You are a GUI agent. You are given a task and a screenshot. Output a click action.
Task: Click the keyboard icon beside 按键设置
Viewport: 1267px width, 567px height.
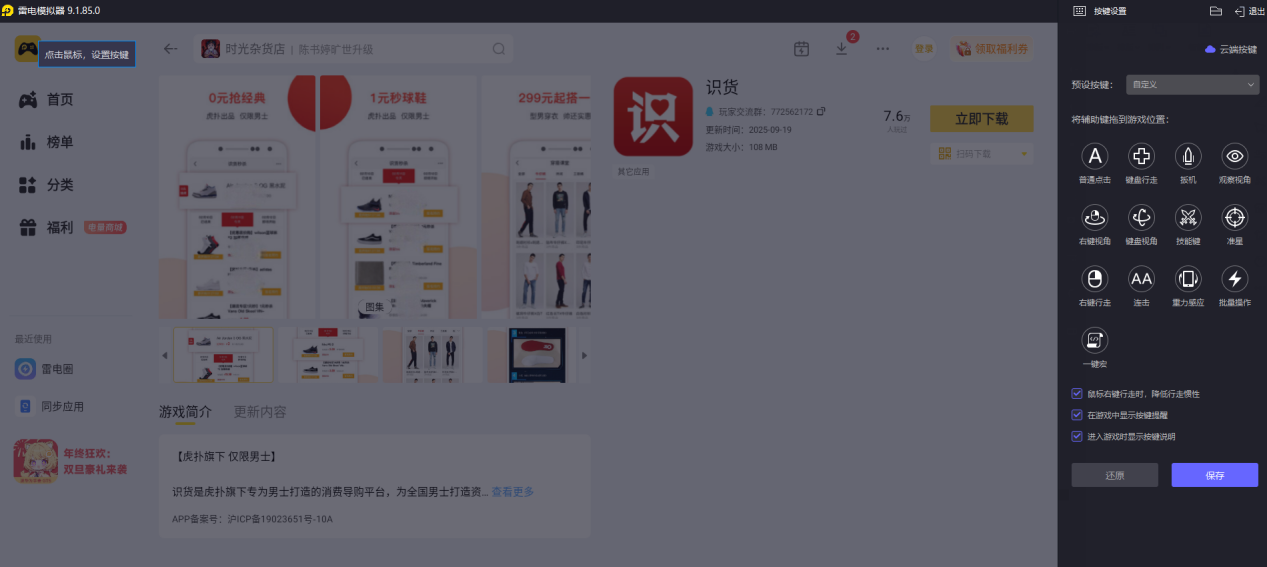point(1079,11)
